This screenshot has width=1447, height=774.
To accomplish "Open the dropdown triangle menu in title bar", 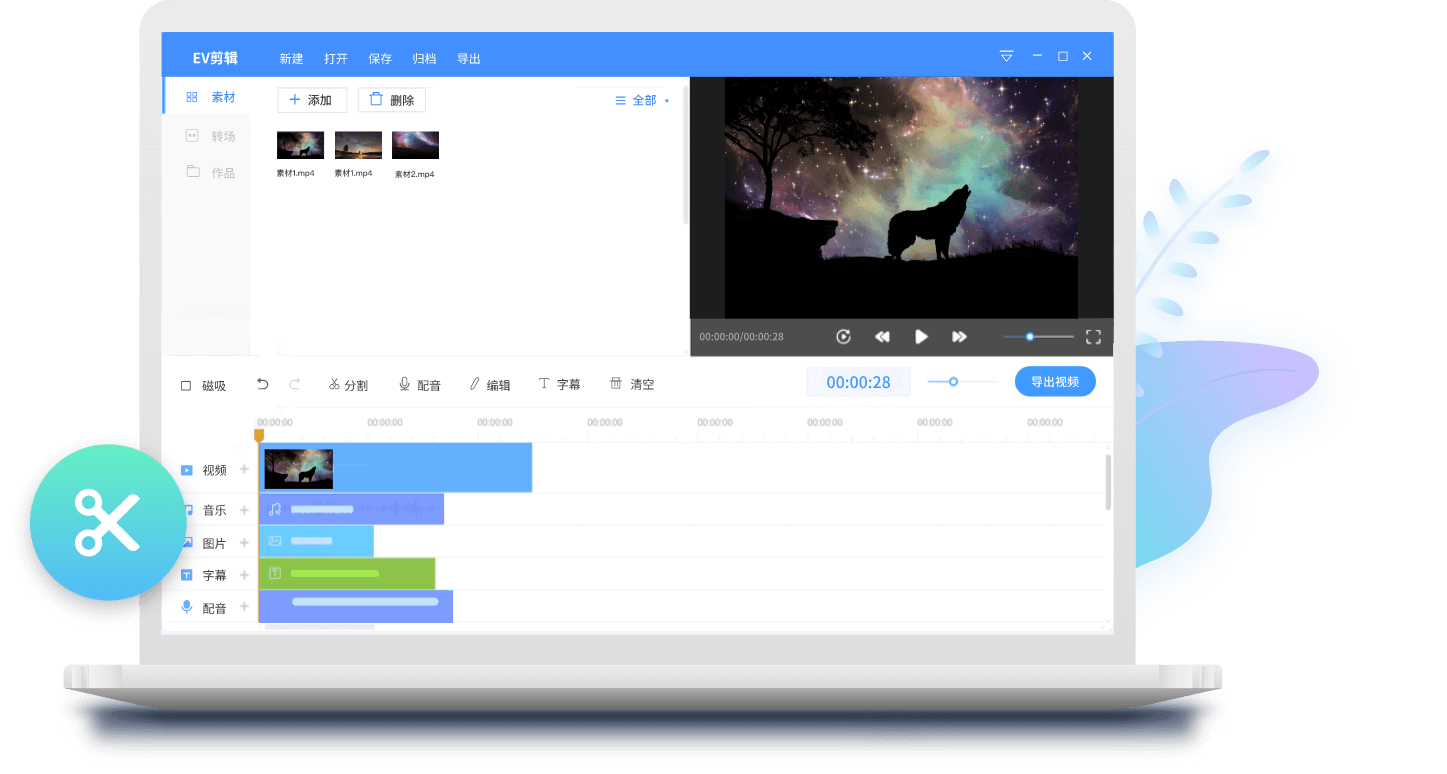I will click(1006, 56).
